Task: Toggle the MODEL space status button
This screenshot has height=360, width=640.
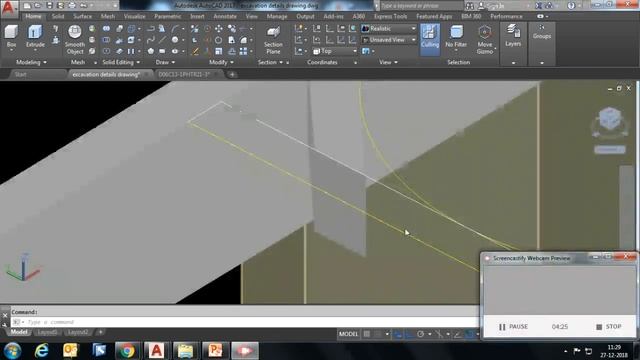Action: coord(348,334)
